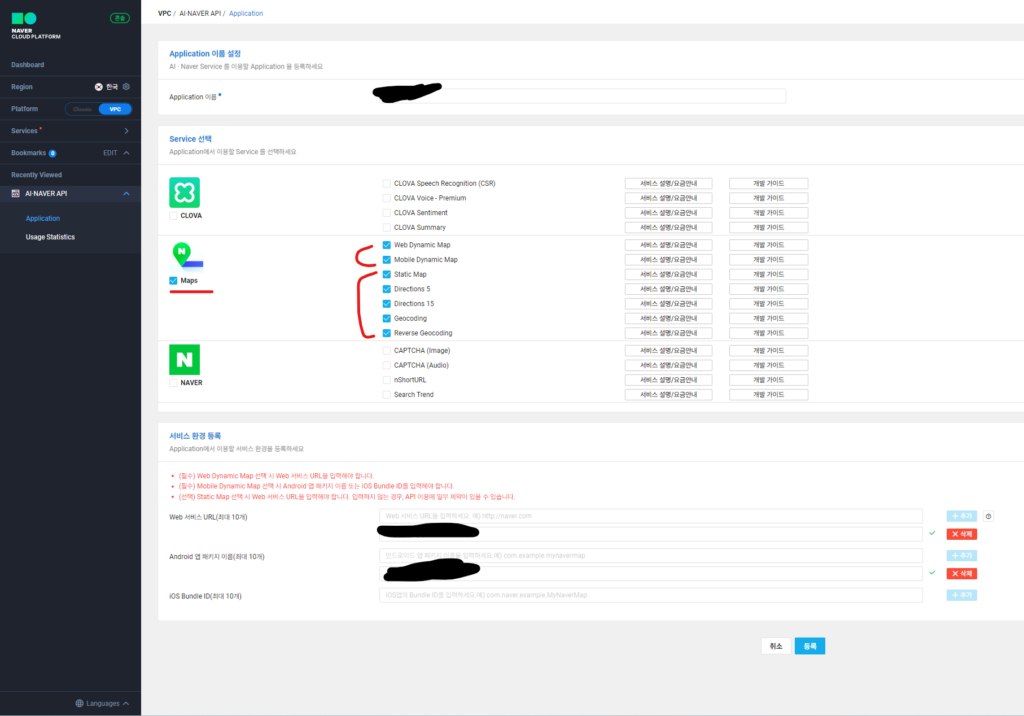Open developer guide for Geocoding

pyautogui.click(x=768, y=318)
